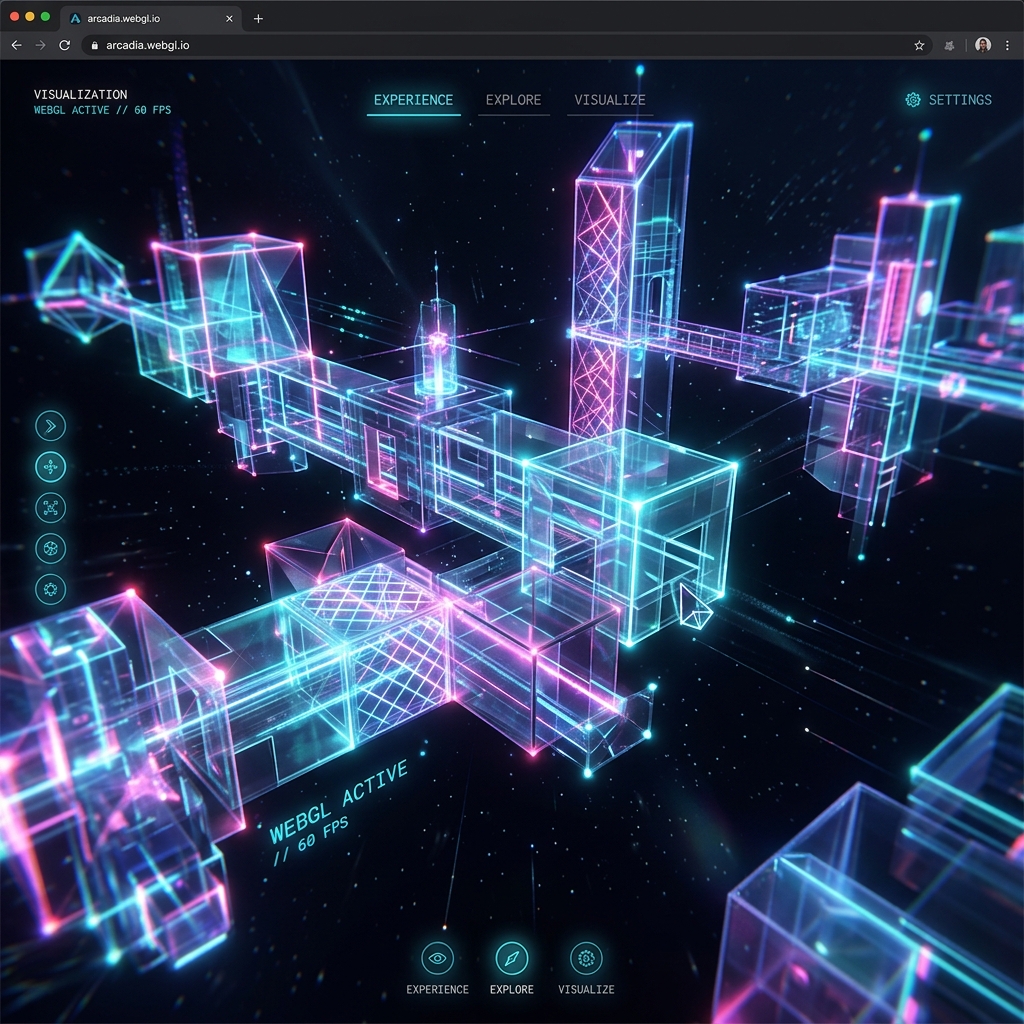Open the gear tool at the sidebar bottom
The image size is (1024, 1024).
coord(50,589)
